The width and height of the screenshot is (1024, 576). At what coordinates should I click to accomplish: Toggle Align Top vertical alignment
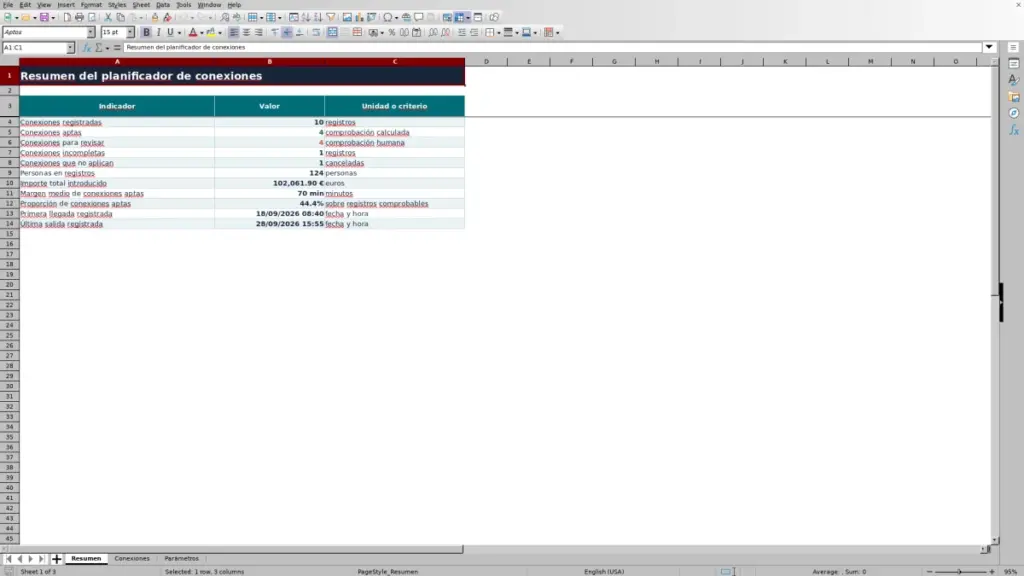coord(275,32)
